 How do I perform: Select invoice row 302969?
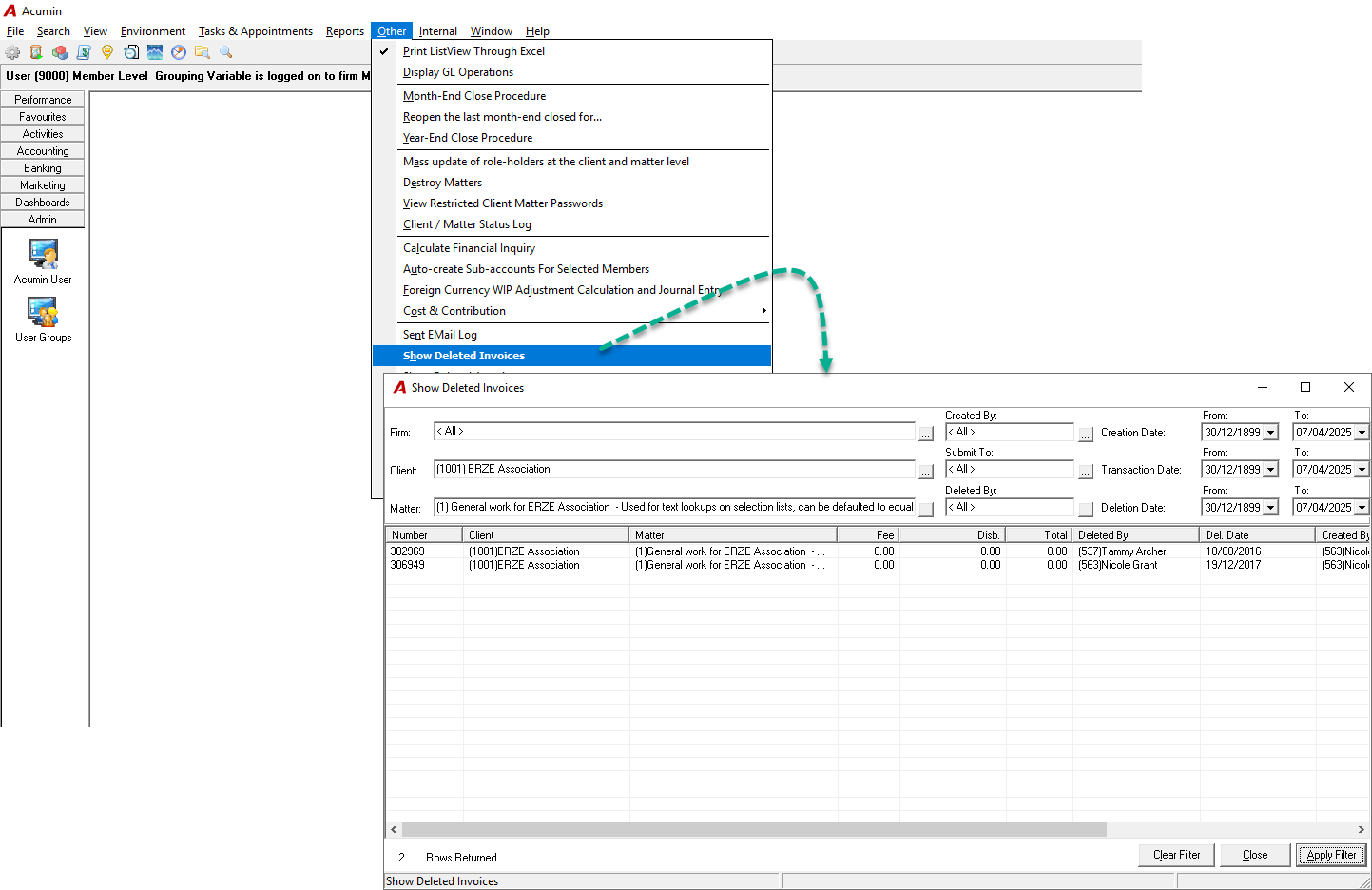click(877, 551)
